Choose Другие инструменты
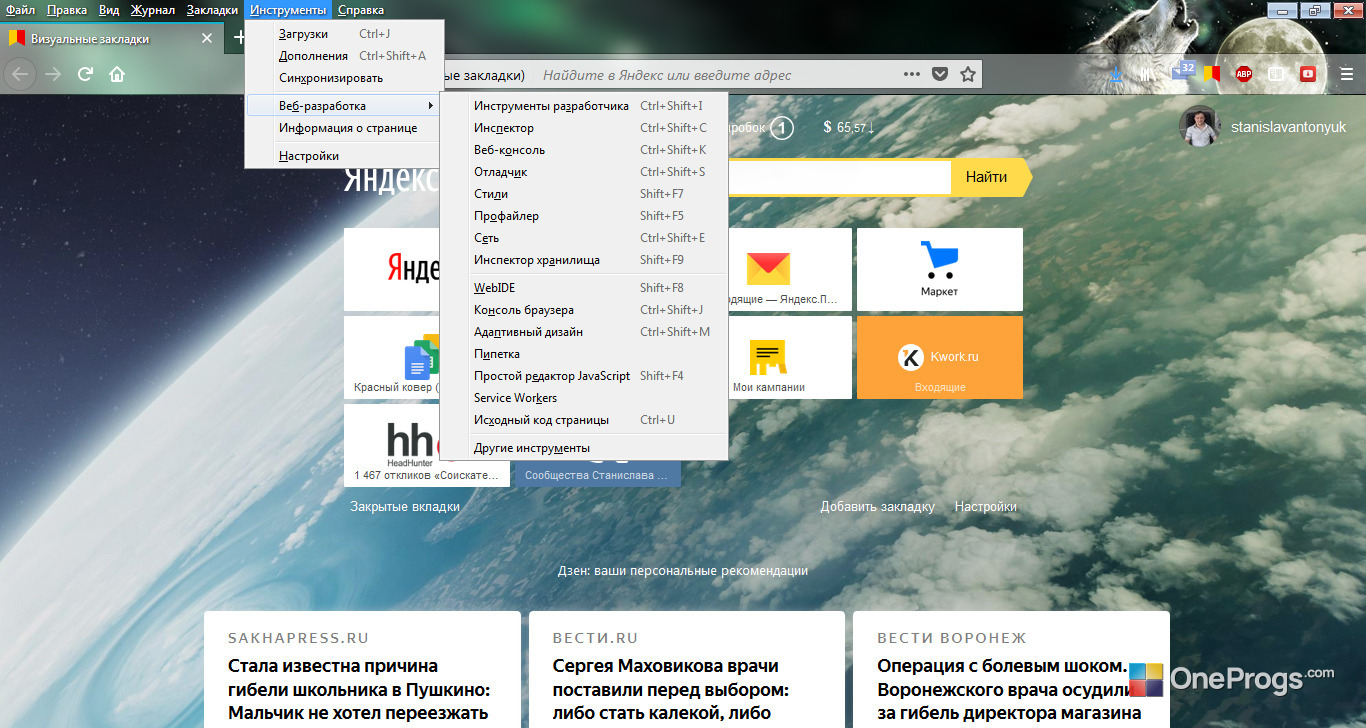 584,448
